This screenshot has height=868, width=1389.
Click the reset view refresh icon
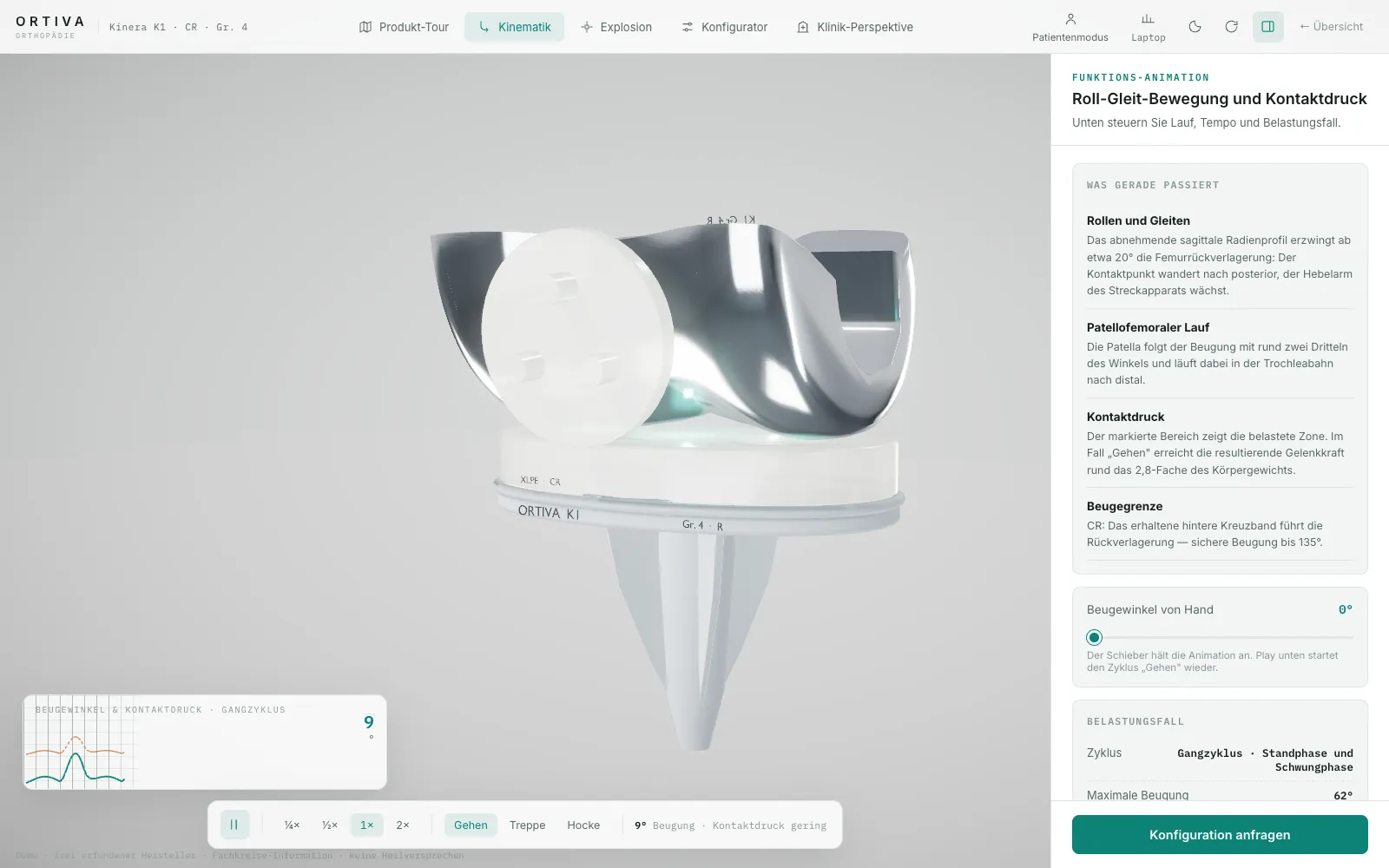click(1231, 27)
